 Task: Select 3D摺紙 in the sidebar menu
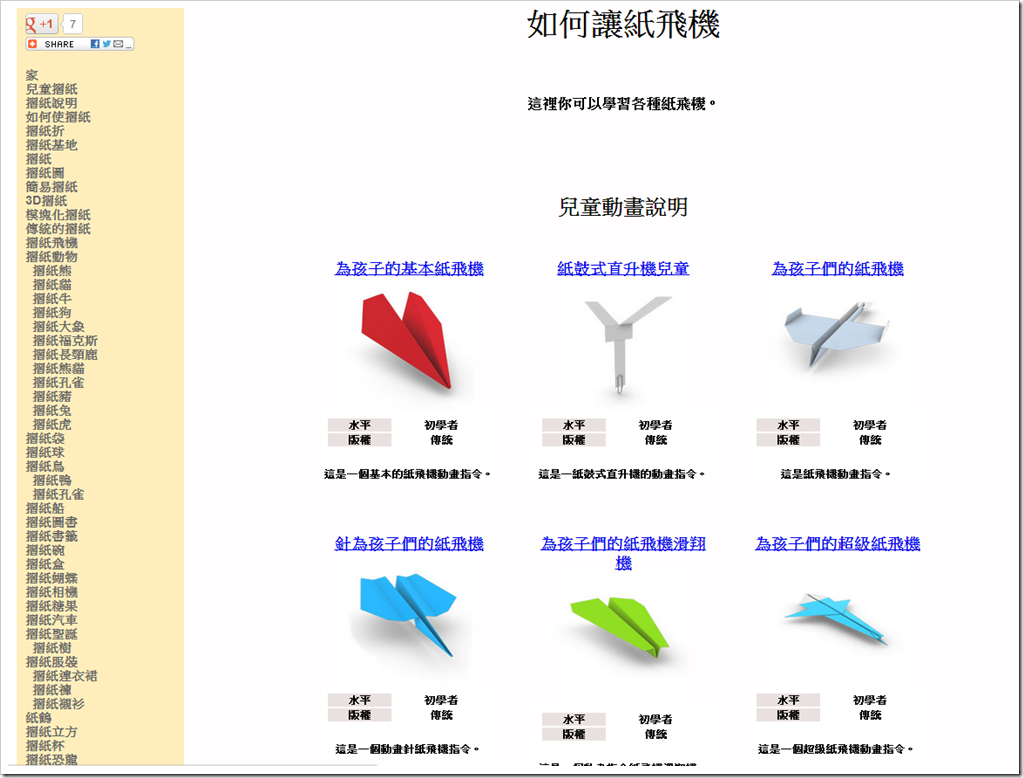tap(46, 201)
